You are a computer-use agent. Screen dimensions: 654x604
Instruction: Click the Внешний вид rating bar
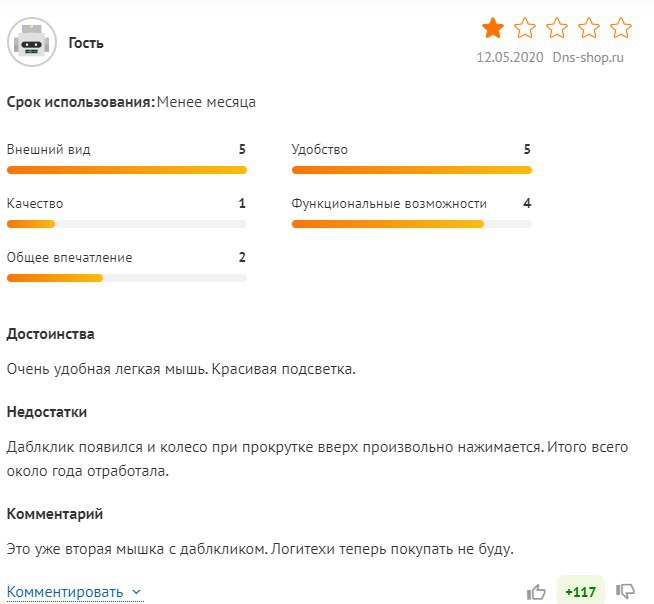pos(126,170)
